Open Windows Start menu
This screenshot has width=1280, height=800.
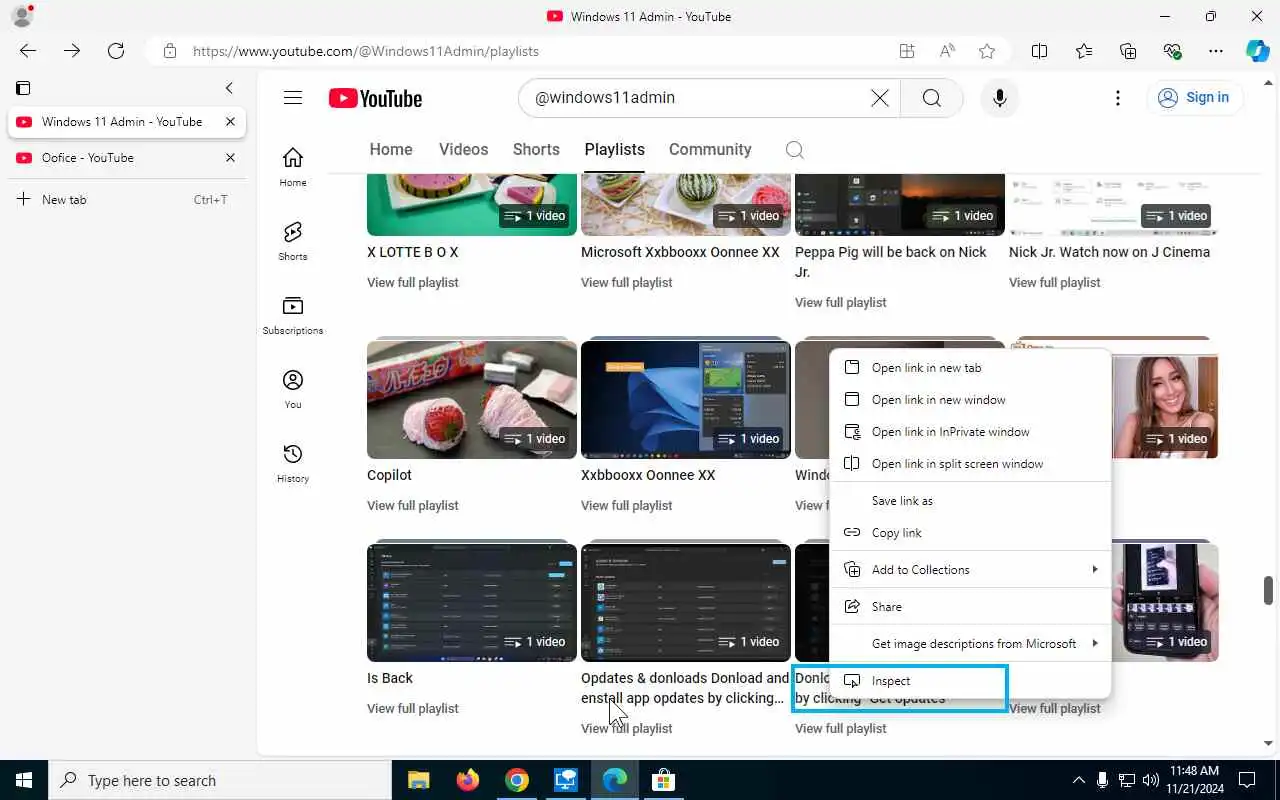click(24, 780)
